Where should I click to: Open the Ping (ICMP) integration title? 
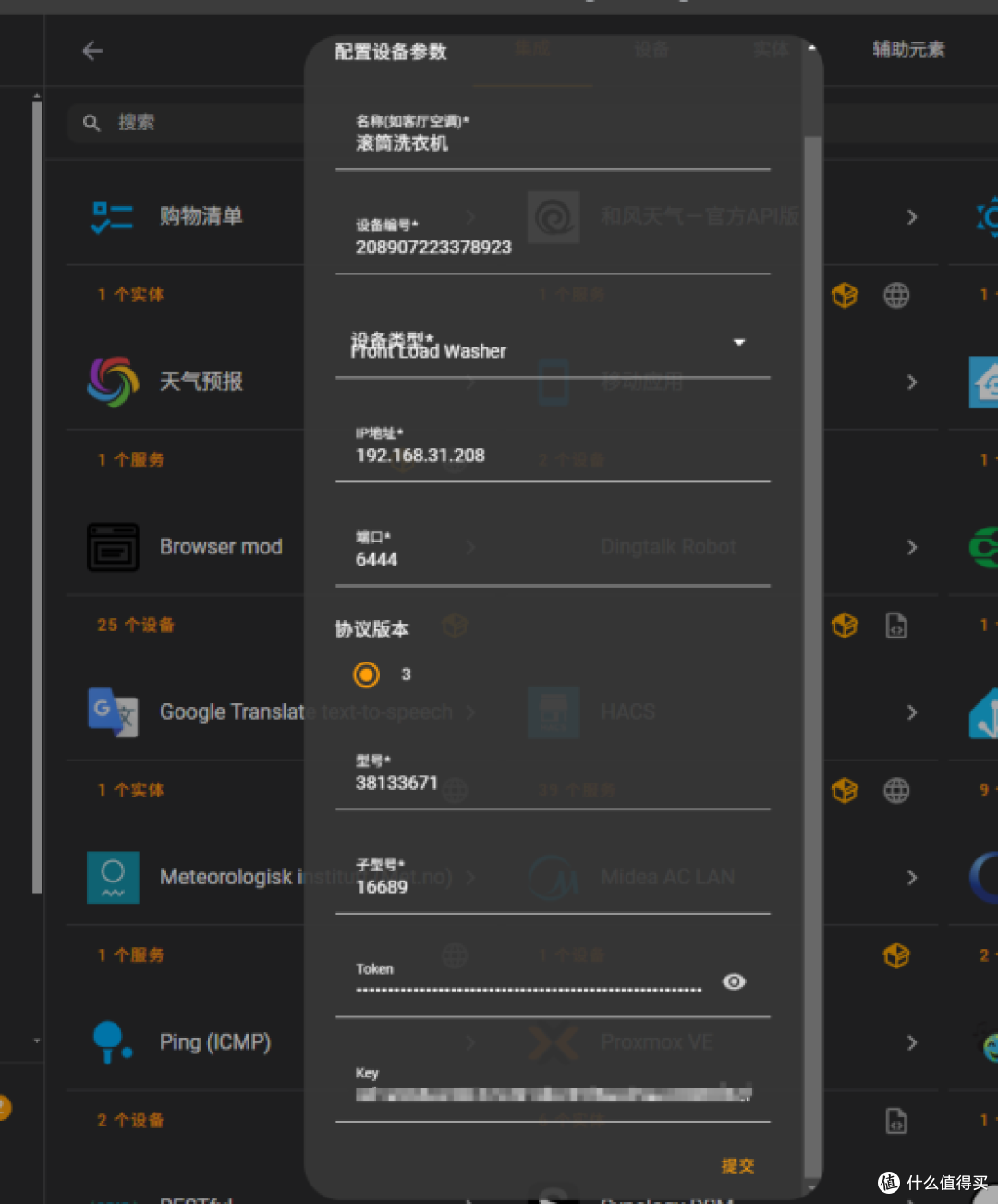coord(215,1042)
